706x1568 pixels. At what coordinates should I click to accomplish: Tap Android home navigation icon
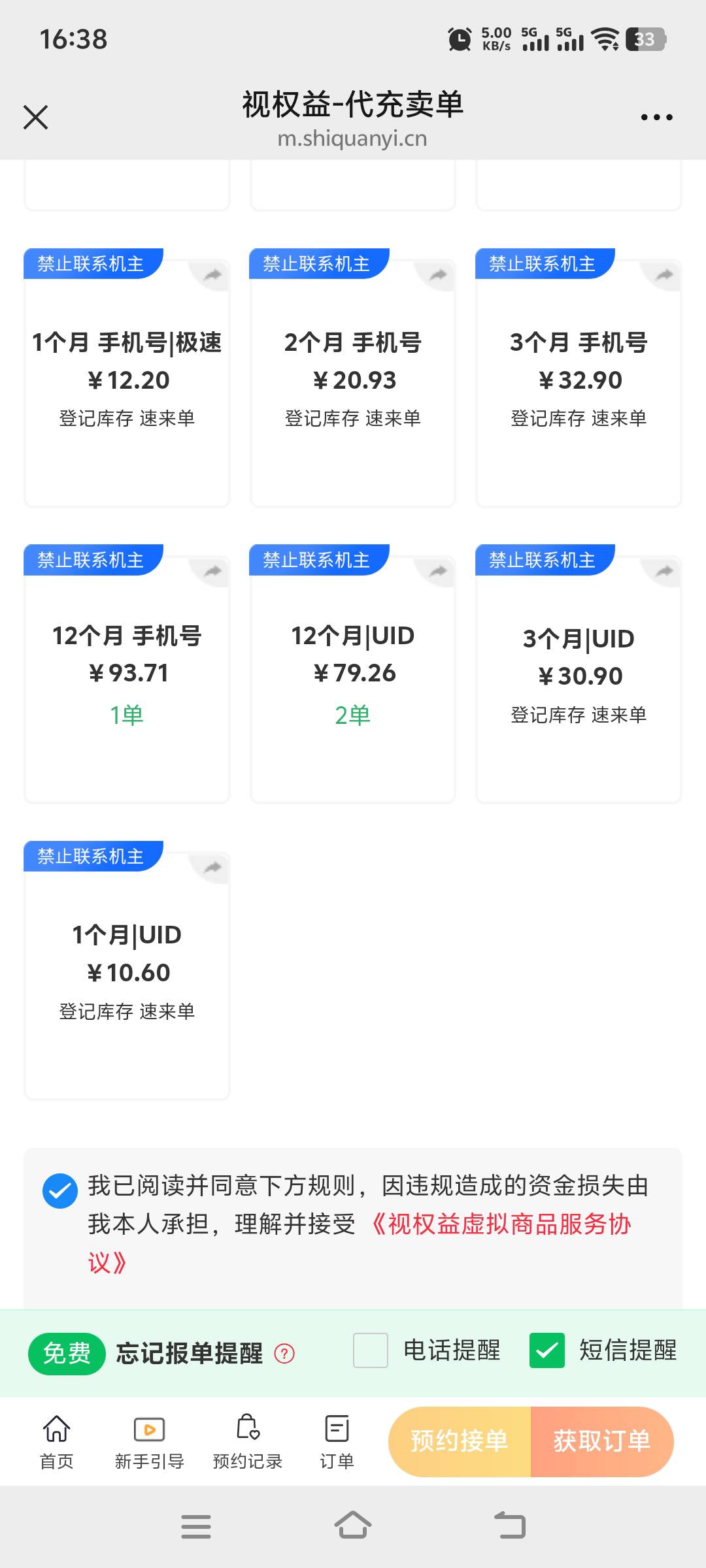click(x=353, y=1526)
